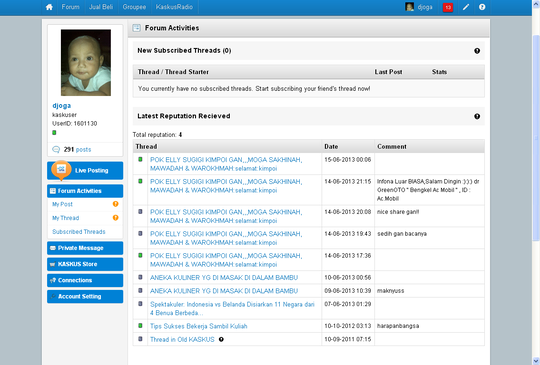Click the UserID: 1601130 text
This screenshot has height=365, width=540.
pyautogui.click(x=75, y=124)
